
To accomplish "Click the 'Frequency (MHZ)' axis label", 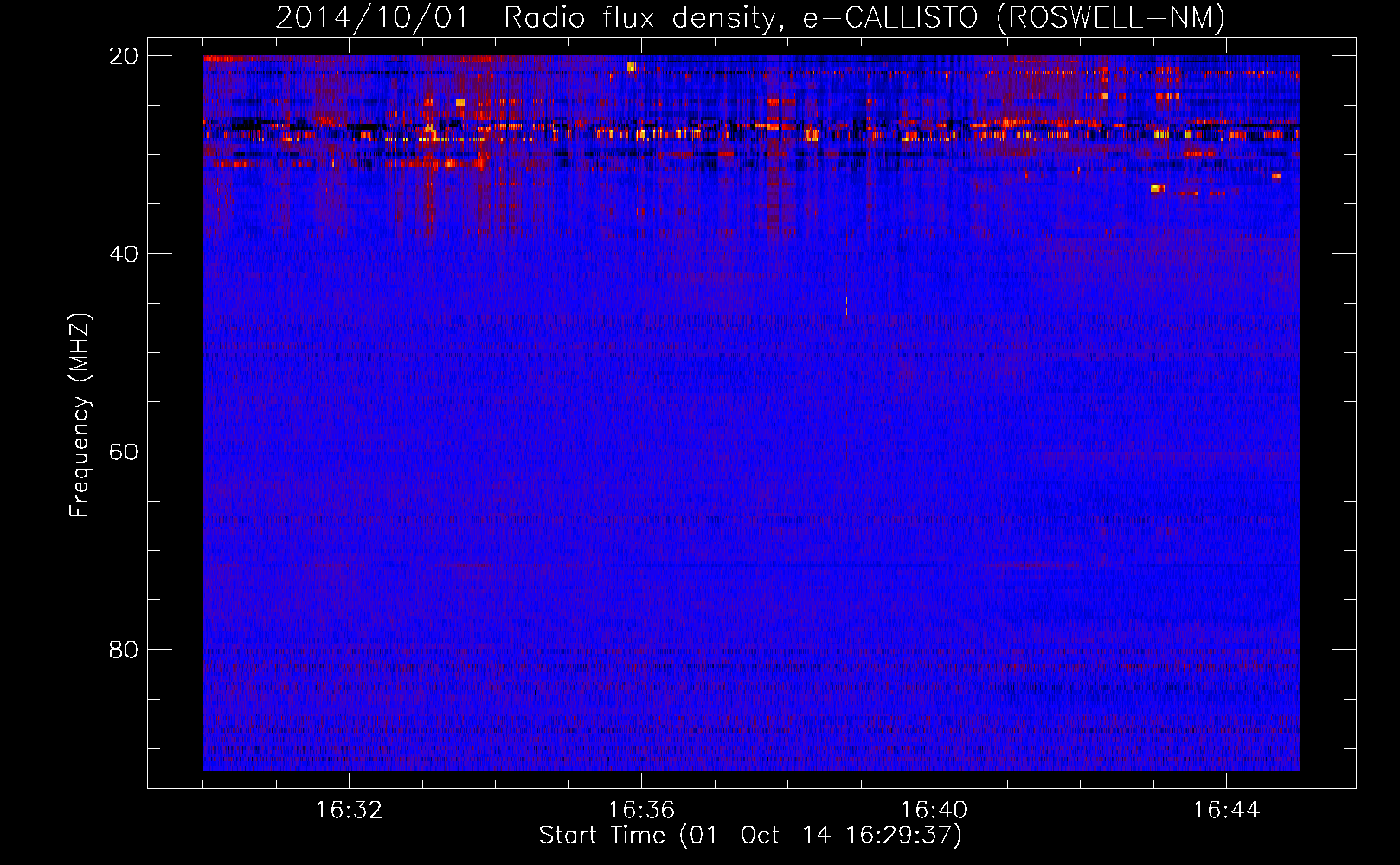I will coord(80,416).
